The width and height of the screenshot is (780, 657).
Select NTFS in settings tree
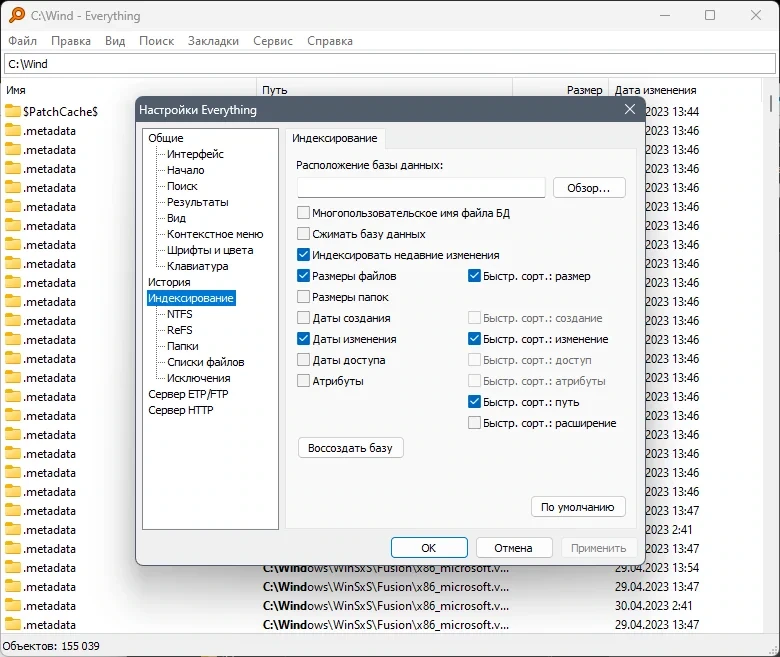coord(179,314)
